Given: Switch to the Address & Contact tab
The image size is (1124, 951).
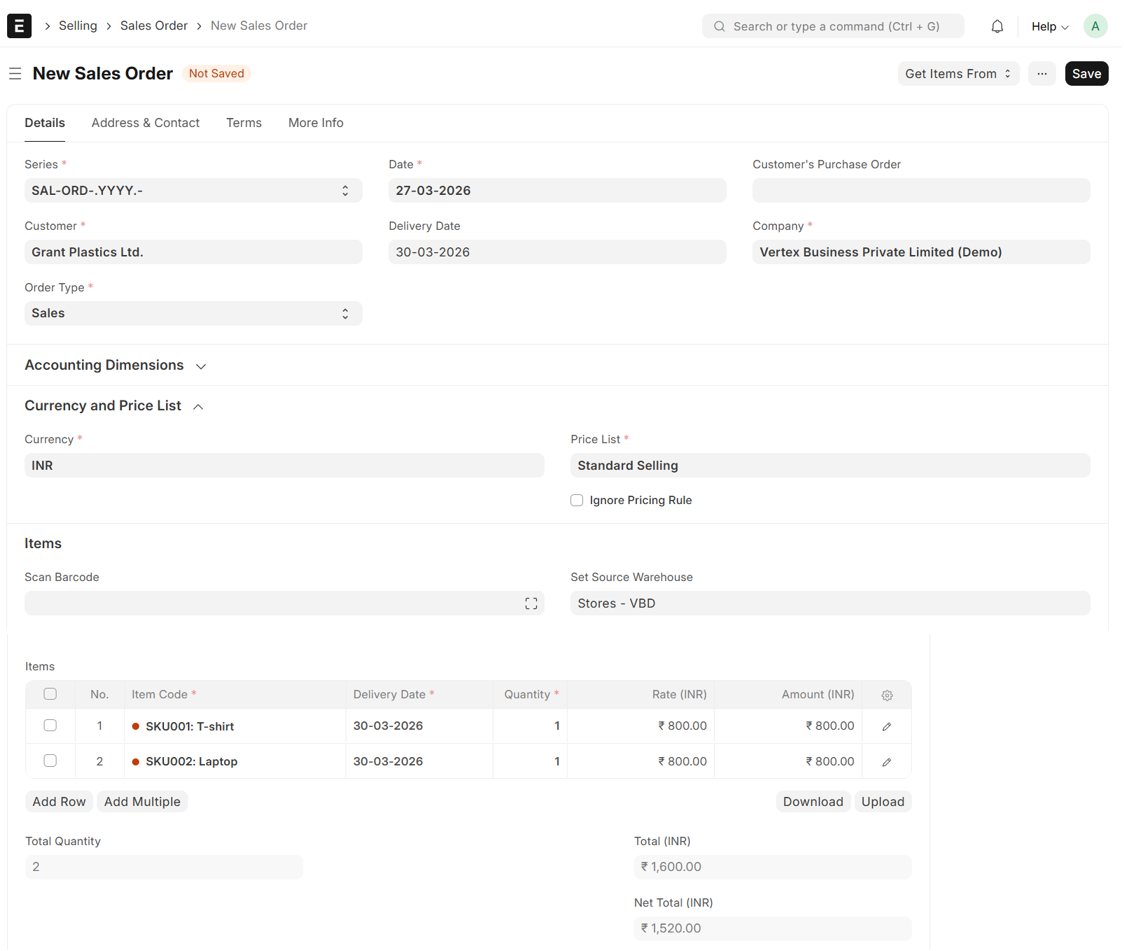Looking at the screenshot, I should coord(145,123).
